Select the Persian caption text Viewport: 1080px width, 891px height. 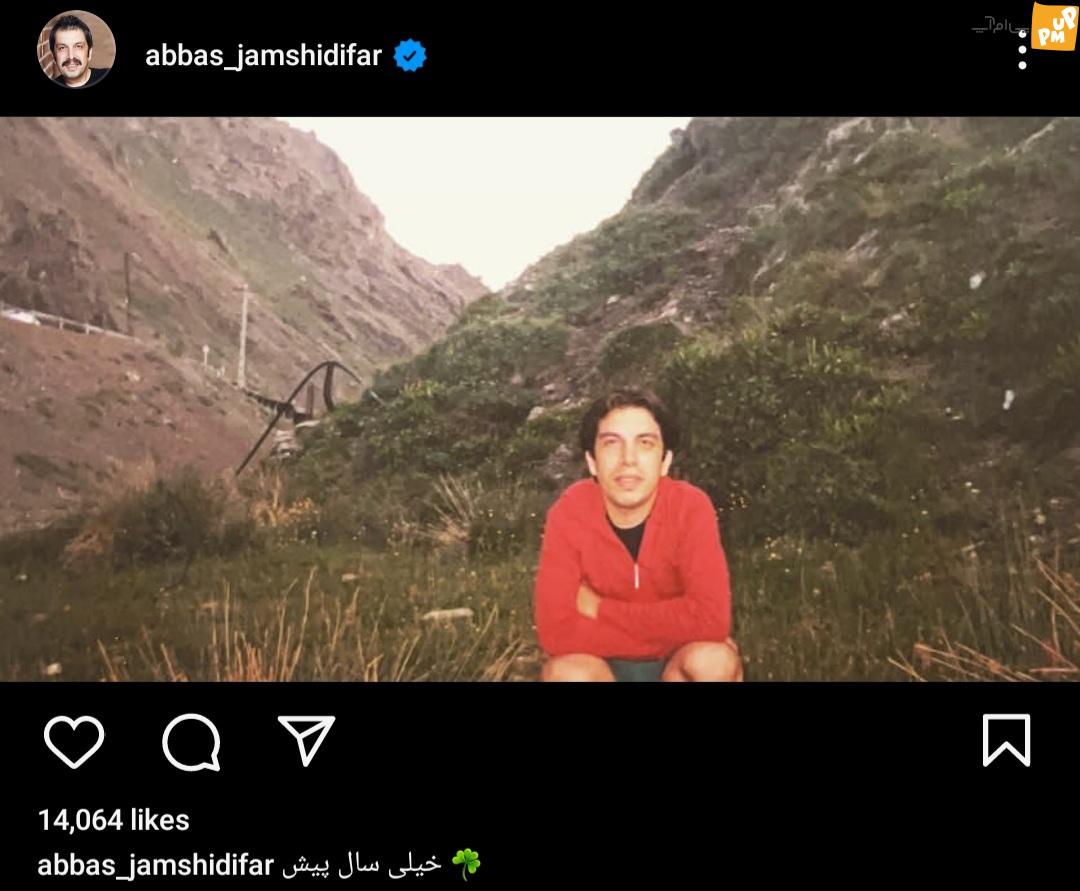coord(362,865)
